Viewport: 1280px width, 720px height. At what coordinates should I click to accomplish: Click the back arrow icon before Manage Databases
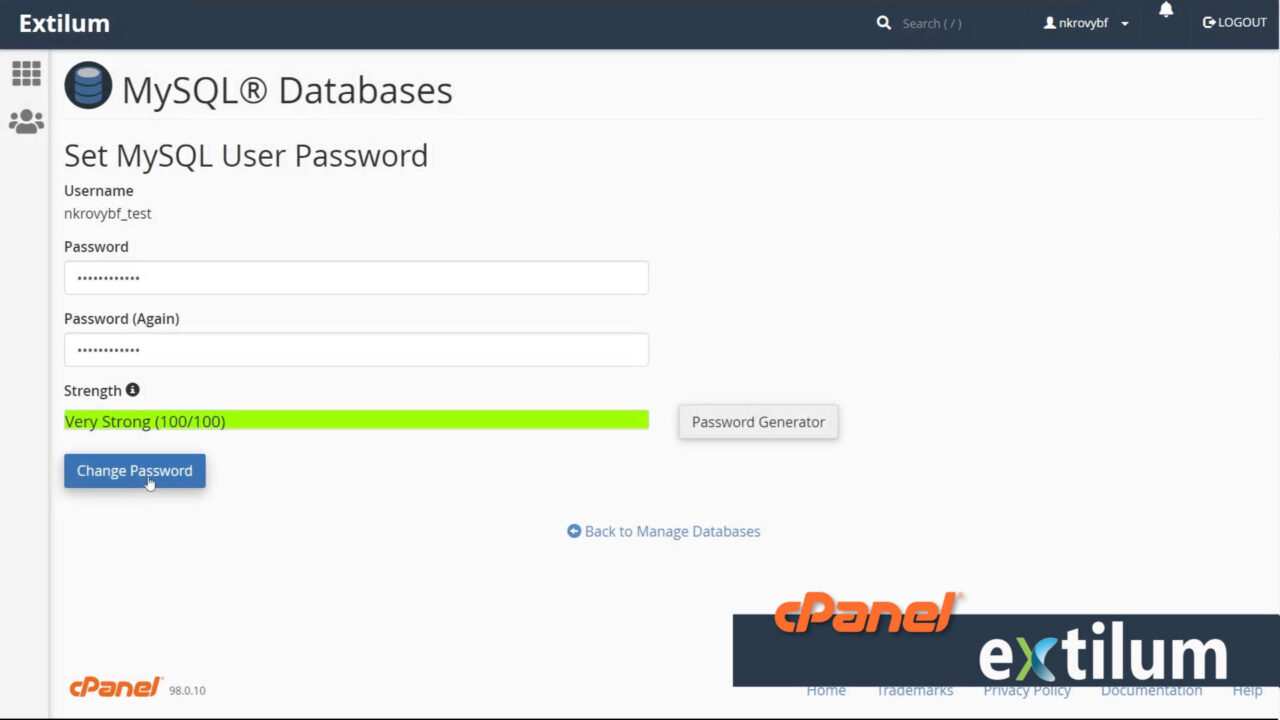click(573, 531)
